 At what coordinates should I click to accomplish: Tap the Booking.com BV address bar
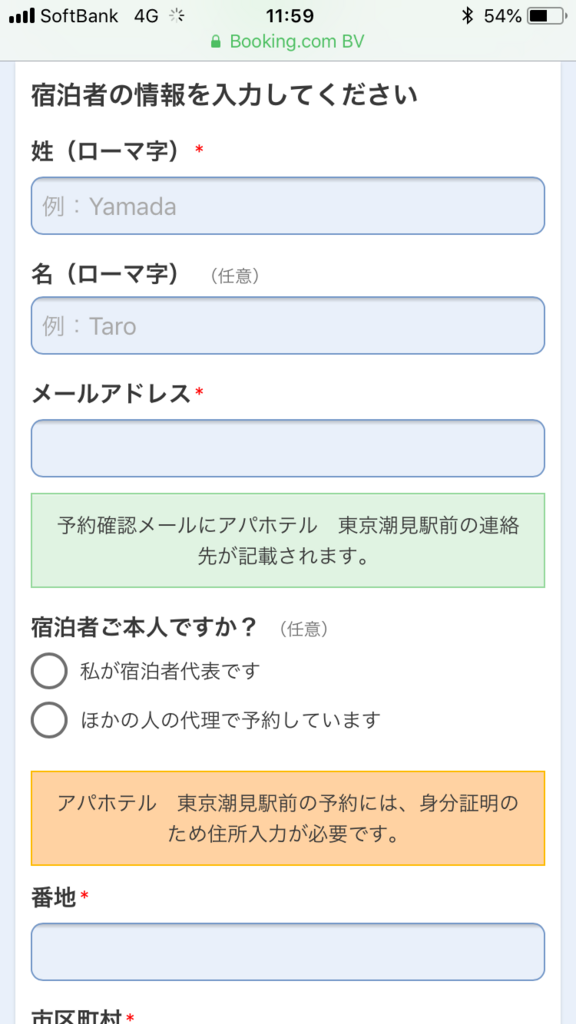point(288,42)
